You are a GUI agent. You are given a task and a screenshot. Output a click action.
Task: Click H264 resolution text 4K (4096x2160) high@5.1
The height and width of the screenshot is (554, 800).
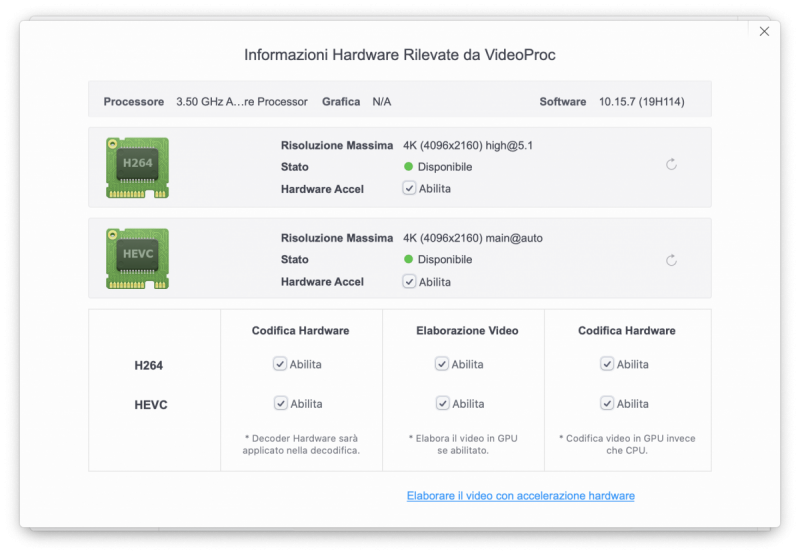tap(468, 145)
